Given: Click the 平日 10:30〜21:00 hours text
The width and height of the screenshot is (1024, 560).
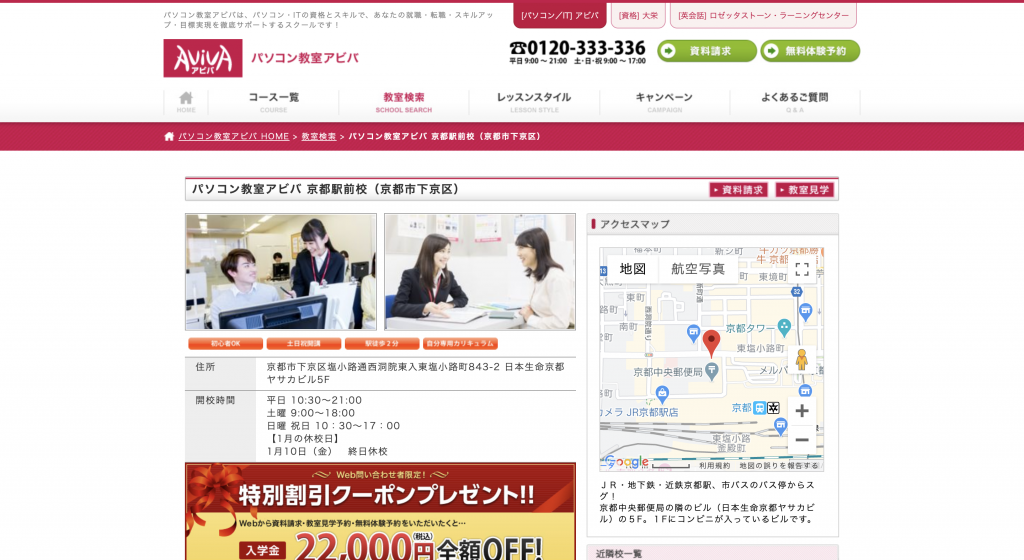Looking at the screenshot, I should coord(314,400).
